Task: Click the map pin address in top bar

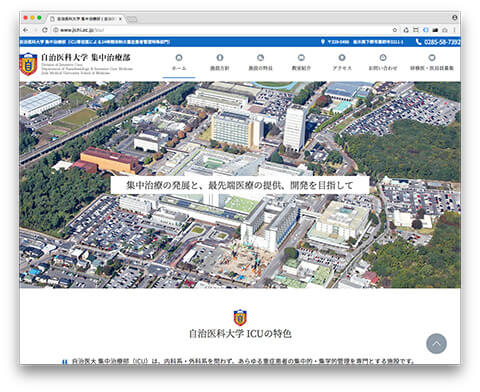Action: pyautogui.click(x=362, y=42)
